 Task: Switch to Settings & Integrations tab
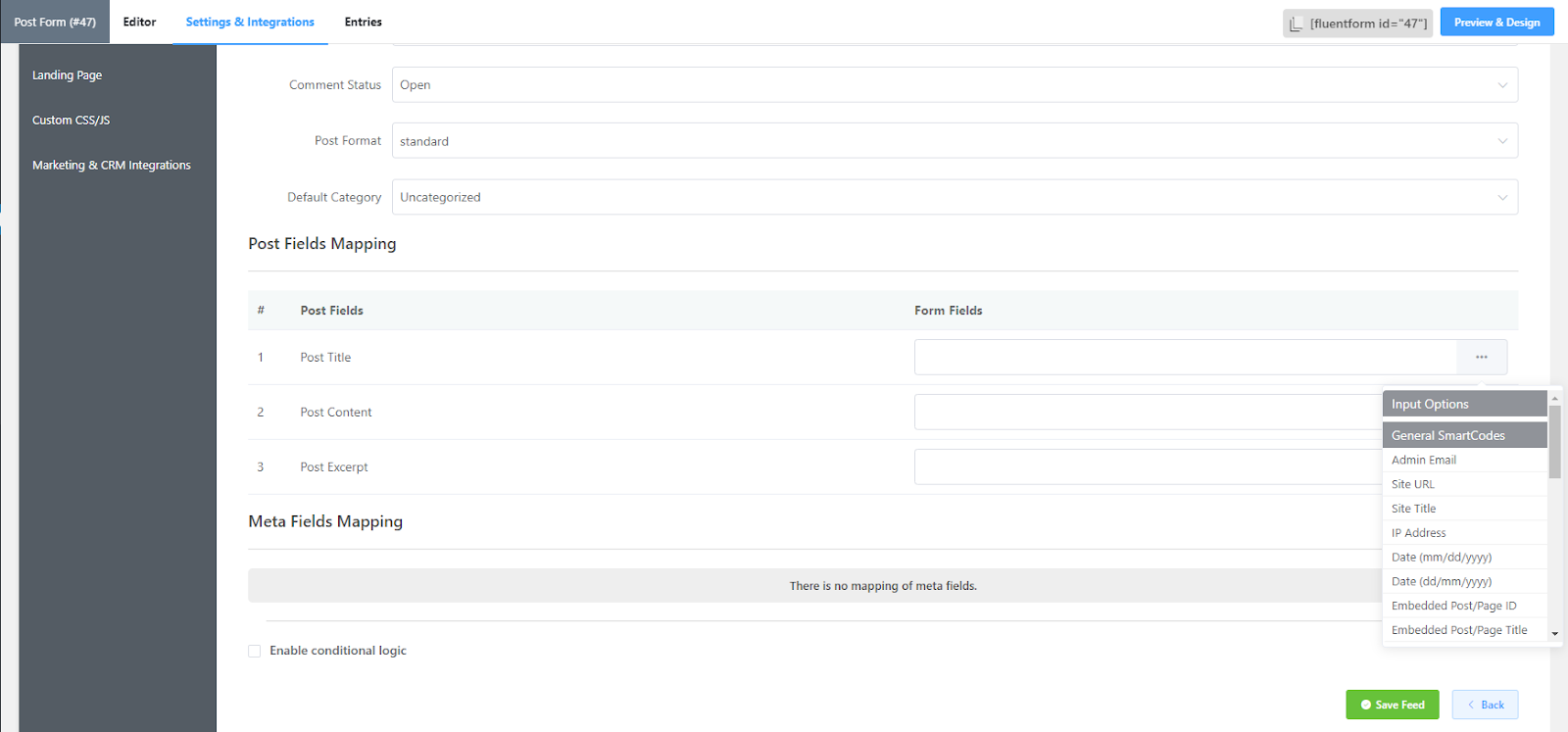[x=250, y=22]
